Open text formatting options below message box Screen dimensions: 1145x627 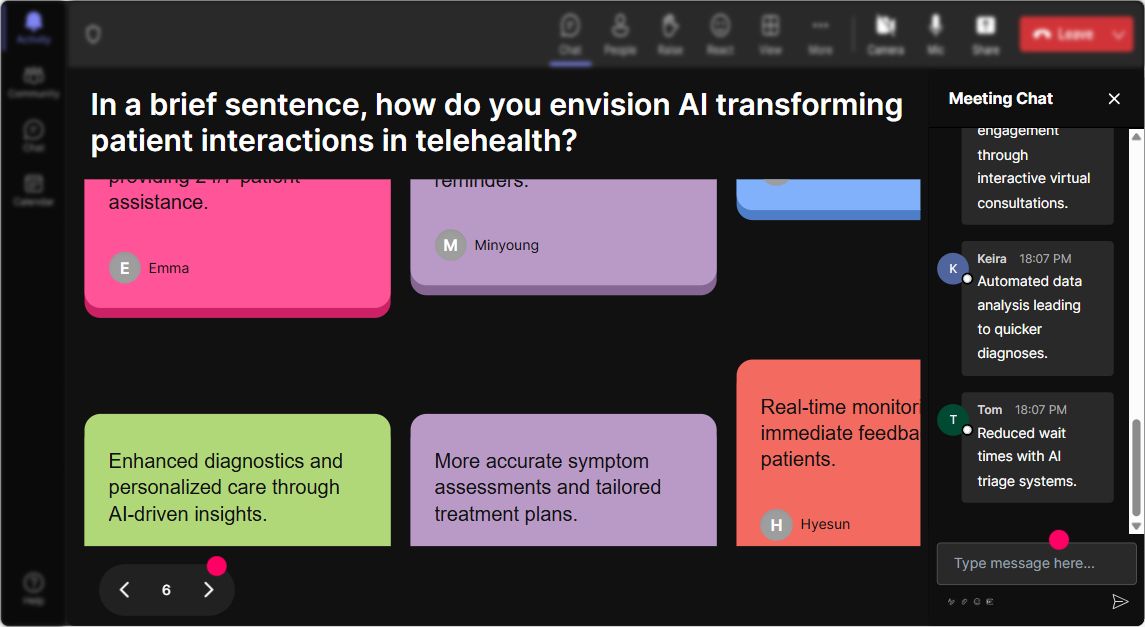951,602
